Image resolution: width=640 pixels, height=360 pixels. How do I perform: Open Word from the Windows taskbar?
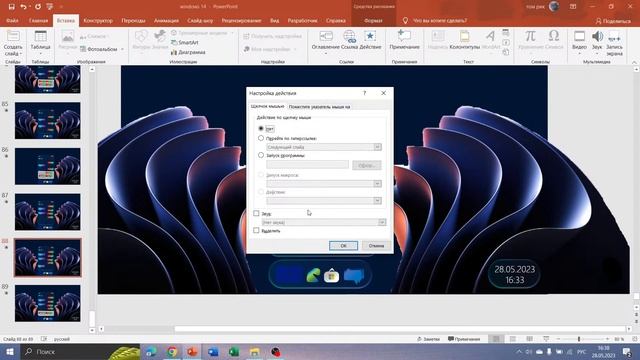[213, 352]
